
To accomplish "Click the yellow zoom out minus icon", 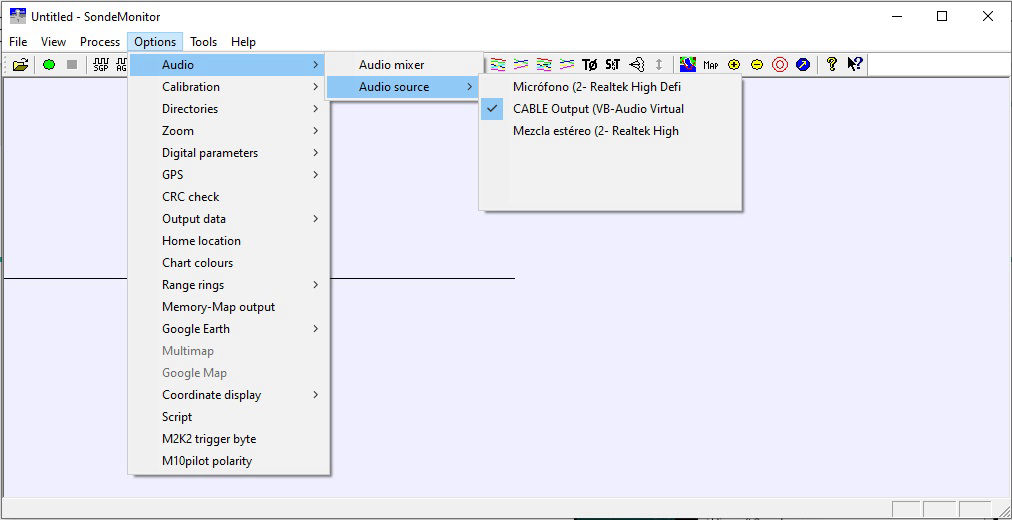I will click(x=757, y=65).
